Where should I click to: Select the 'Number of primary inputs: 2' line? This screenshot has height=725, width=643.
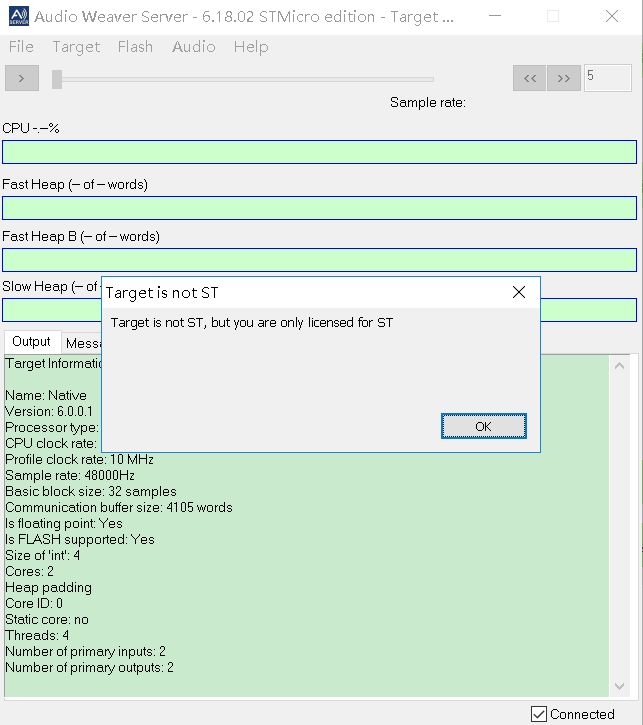86,651
